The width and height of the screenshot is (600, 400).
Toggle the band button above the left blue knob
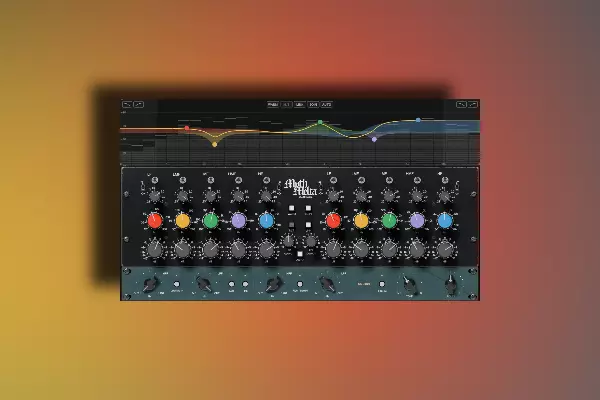click(267, 180)
